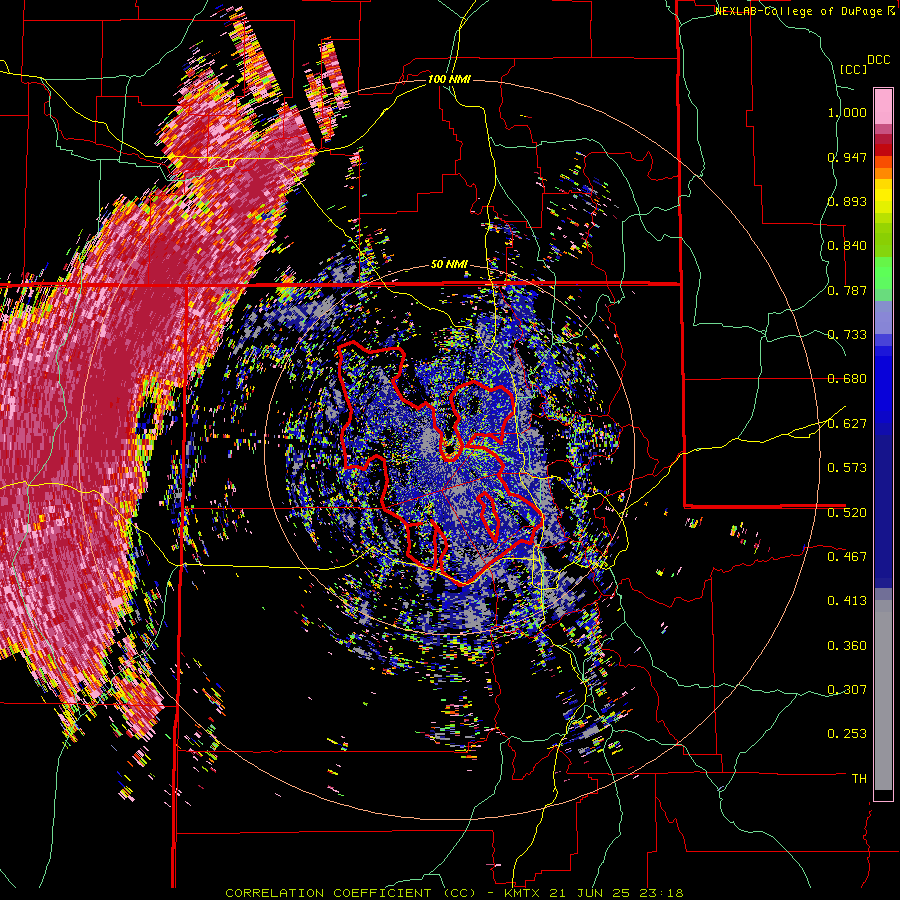Click the 0.253 scale value
Image resolution: width=900 pixels, height=900 pixels.
[x=847, y=734]
